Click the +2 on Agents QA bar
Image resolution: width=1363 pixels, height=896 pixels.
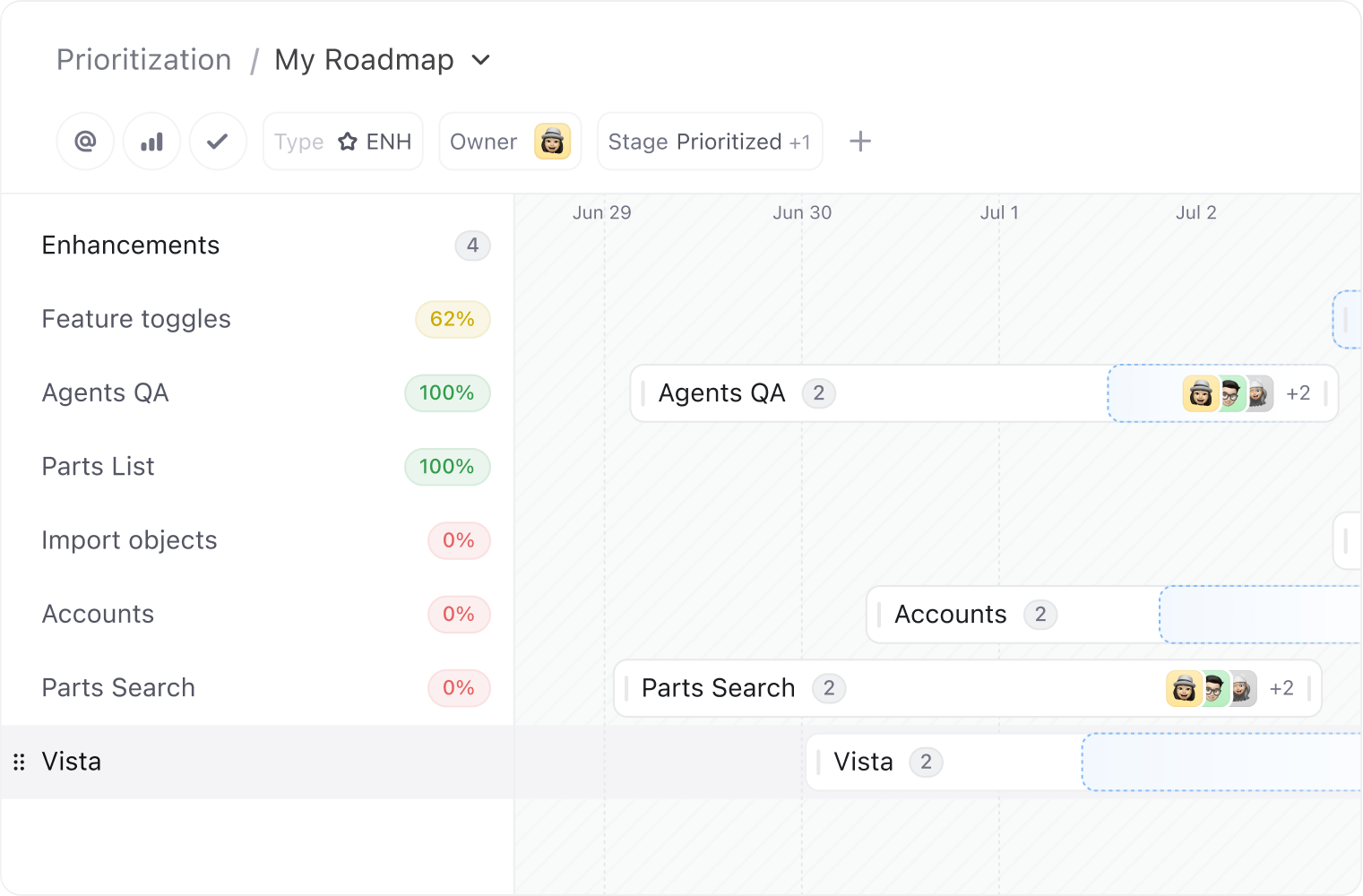(x=1298, y=393)
